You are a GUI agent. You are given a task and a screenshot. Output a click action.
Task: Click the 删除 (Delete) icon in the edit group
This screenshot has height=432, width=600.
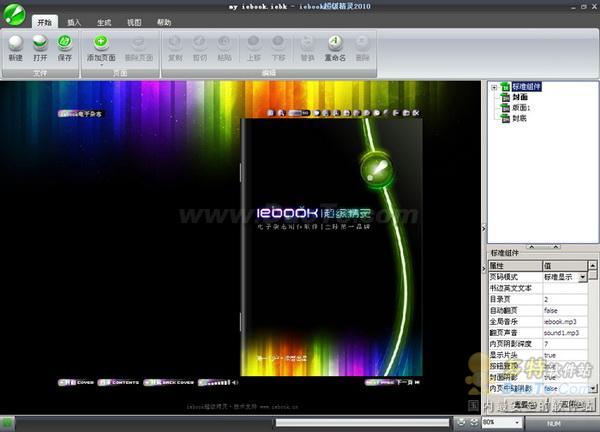coord(362,43)
